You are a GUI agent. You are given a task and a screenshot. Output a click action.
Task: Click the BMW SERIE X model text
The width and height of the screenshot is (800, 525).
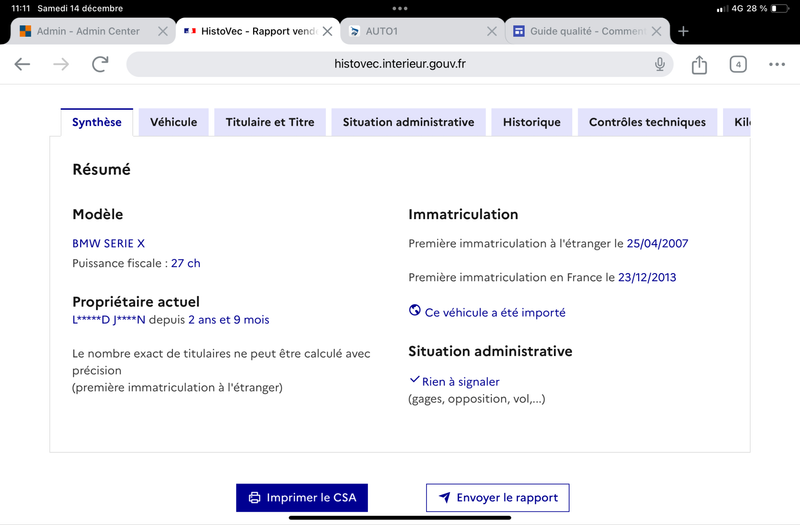109,243
